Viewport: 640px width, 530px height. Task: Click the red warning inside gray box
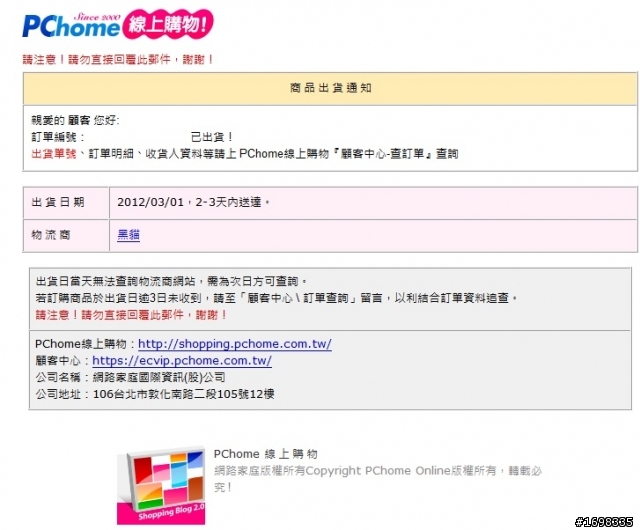point(131,315)
